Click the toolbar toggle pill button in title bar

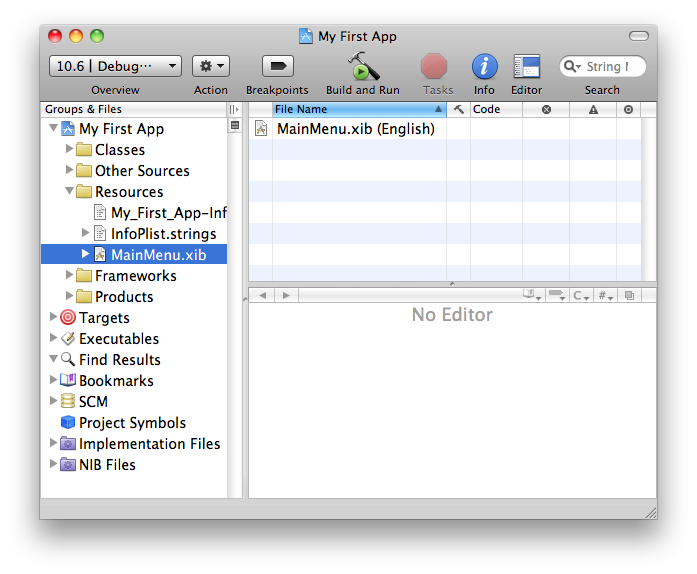[x=638, y=36]
